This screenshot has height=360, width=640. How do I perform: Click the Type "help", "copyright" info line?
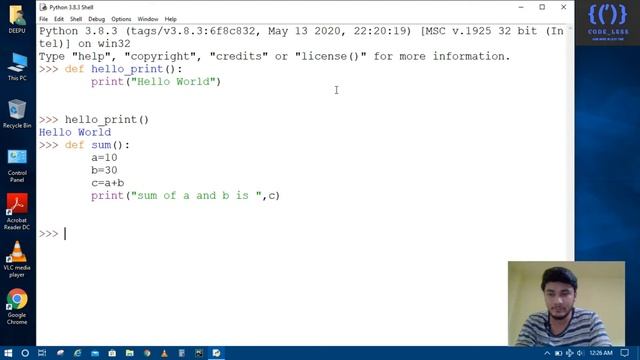pyautogui.click(x=275, y=57)
